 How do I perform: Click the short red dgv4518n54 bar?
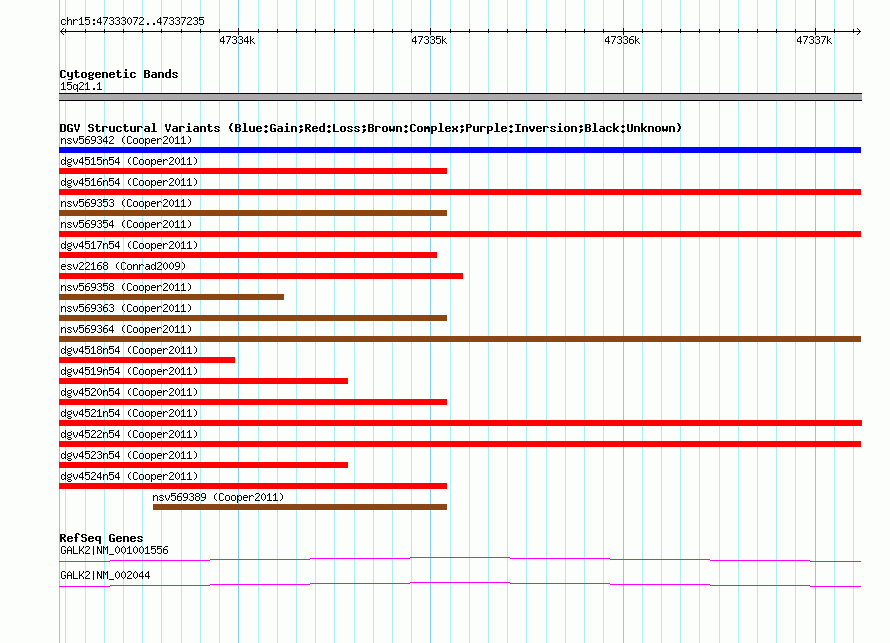tap(147, 360)
